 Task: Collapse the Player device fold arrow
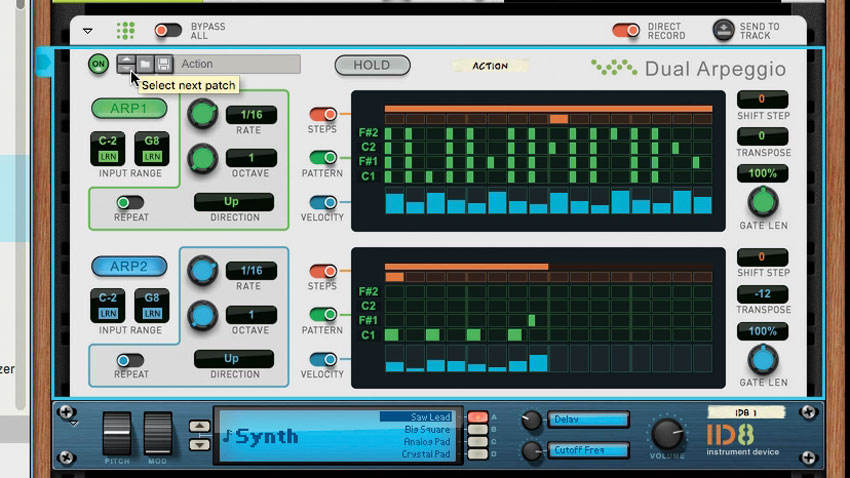88,31
